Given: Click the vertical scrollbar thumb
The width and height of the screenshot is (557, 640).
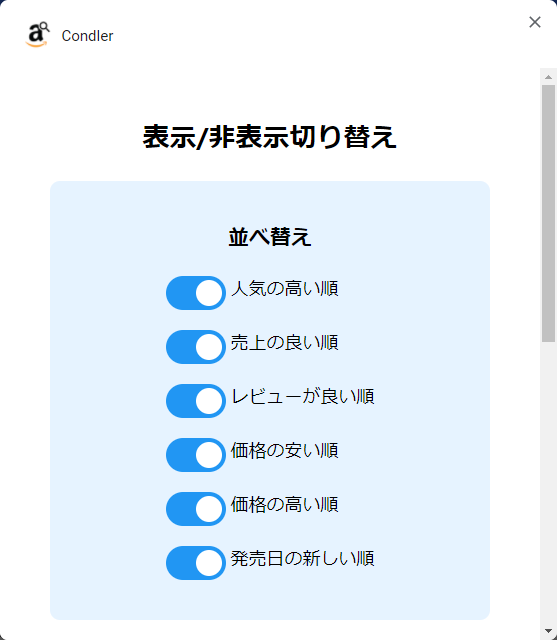Looking at the screenshot, I should (548, 213).
